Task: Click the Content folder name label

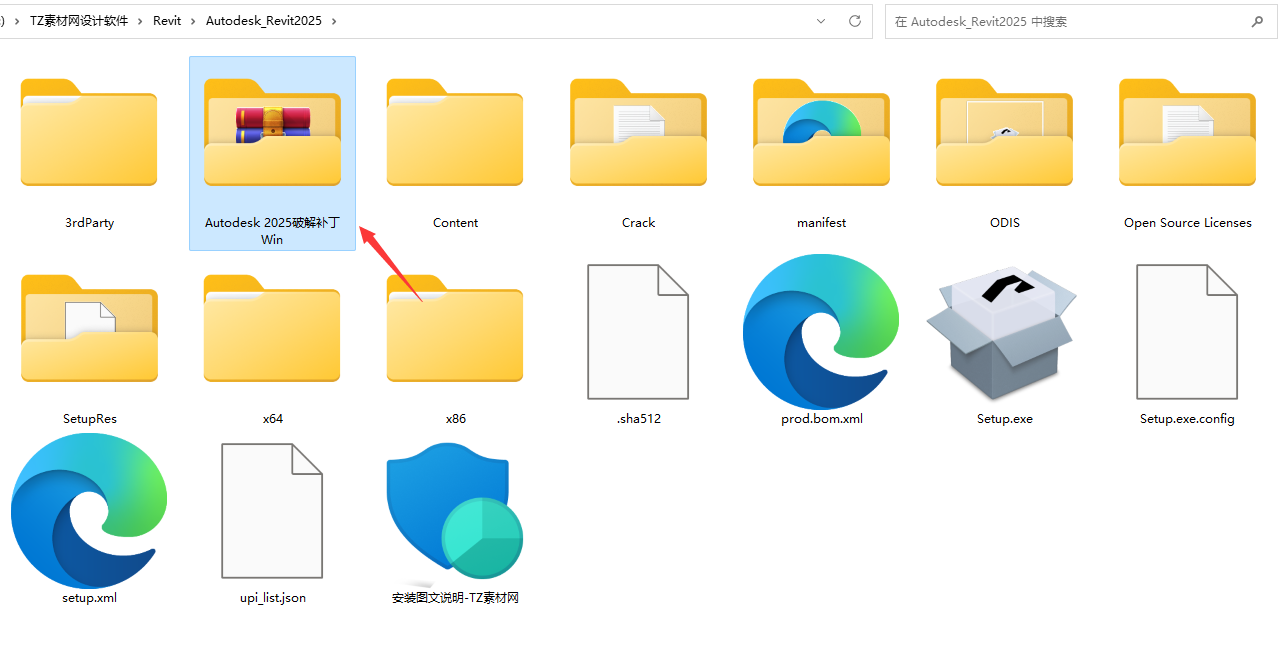Action: (x=455, y=223)
